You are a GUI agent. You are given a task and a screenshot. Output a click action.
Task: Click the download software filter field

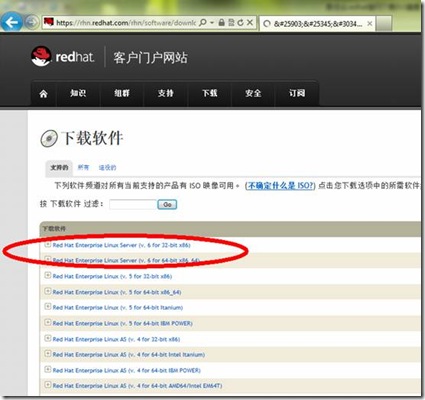[x=132, y=204]
